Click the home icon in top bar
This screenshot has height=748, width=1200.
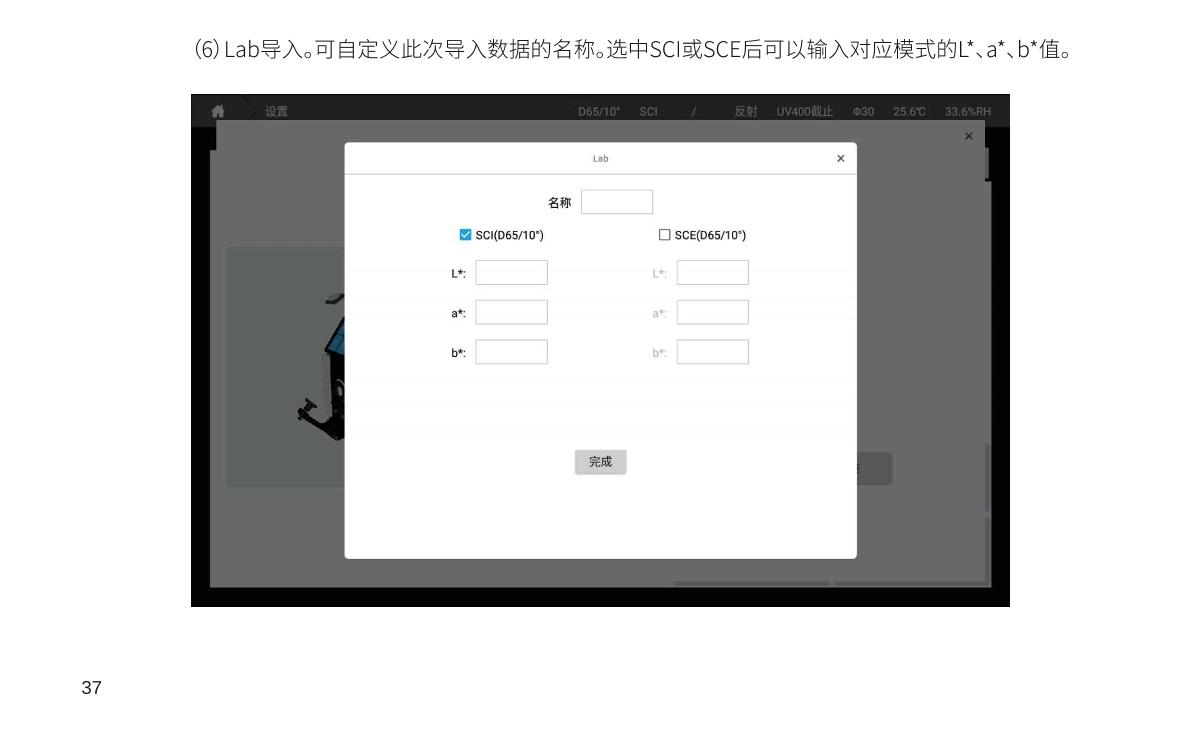(218, 111)
